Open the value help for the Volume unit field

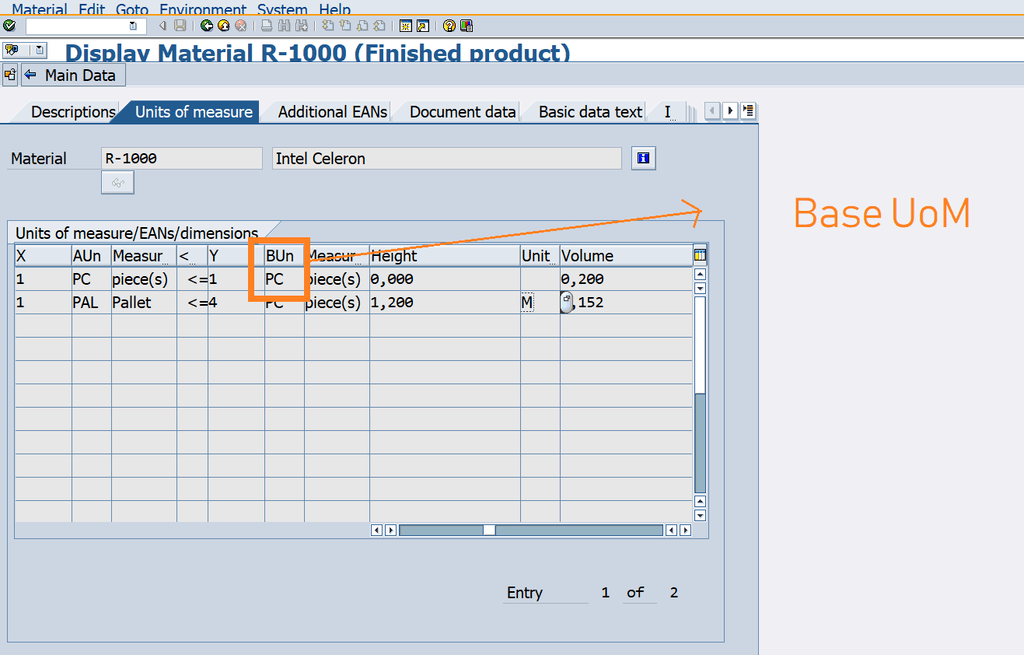pyautogui.click(x=567, y=301)
